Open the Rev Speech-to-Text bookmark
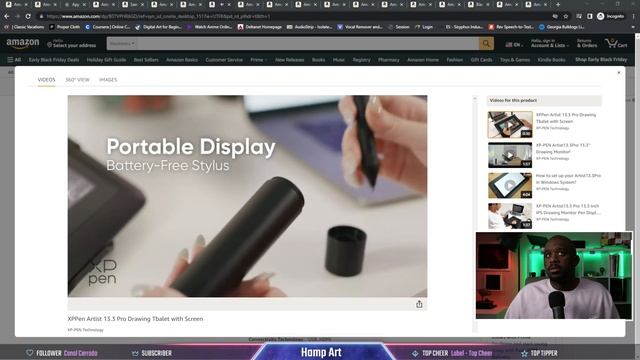 click(511, 27)
